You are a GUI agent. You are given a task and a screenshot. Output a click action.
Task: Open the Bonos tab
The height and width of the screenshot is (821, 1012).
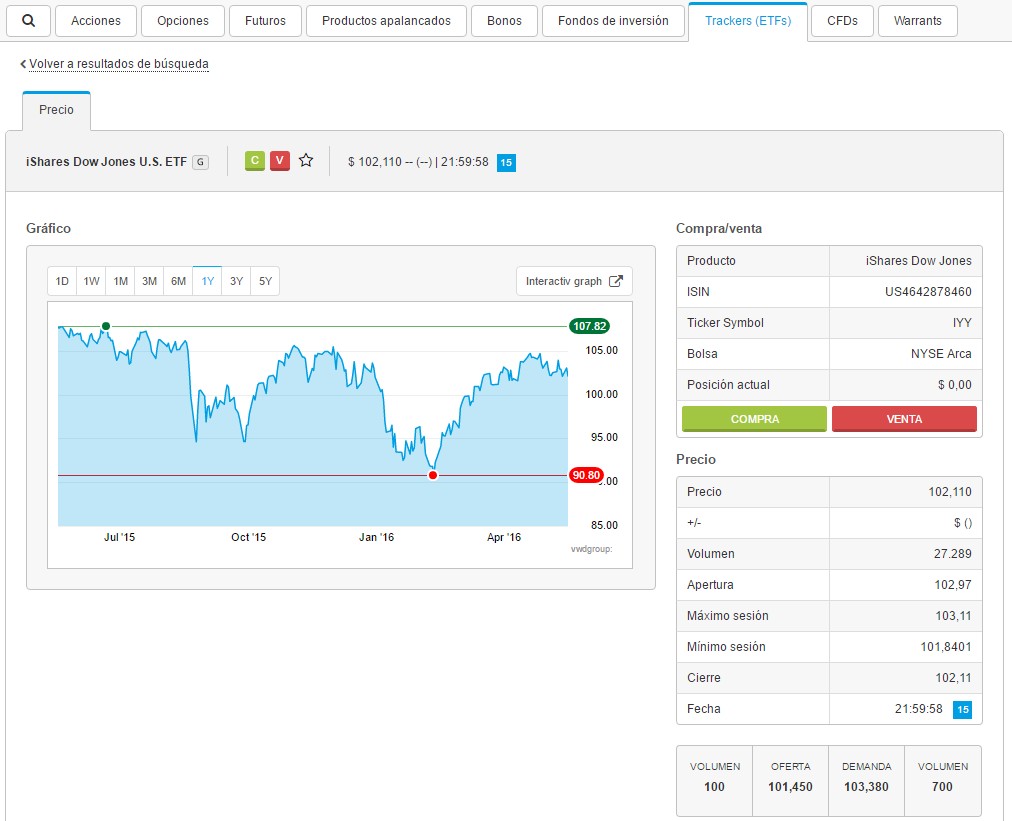504,21
